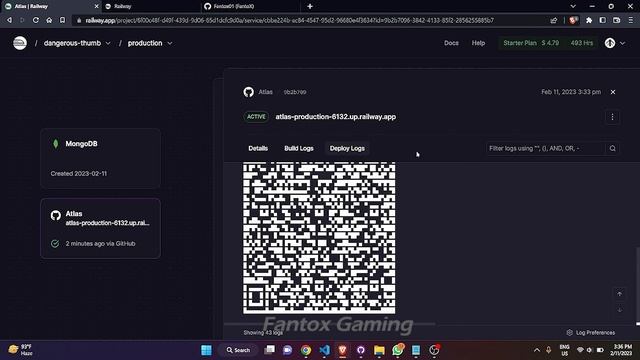This screenshot has height=360, width=640.
Task: Click the green deploy success checkmark
Action: 55,244
